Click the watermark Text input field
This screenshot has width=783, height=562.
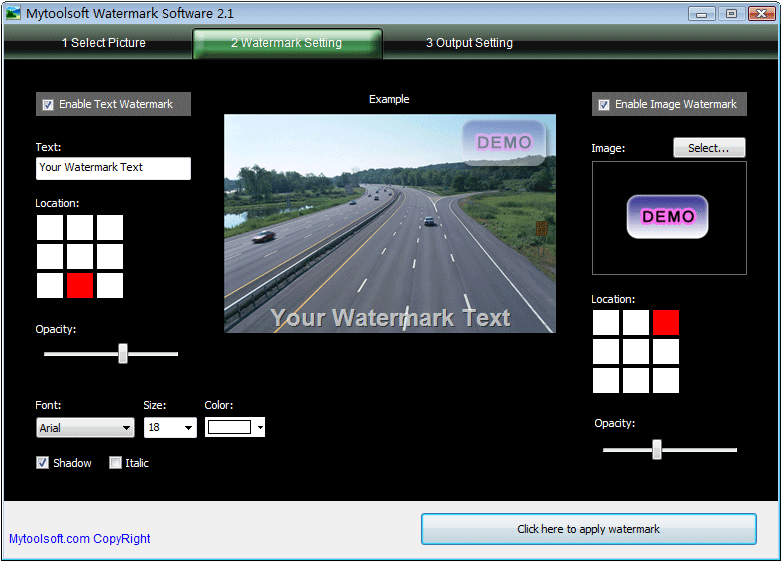pos(113,168)
